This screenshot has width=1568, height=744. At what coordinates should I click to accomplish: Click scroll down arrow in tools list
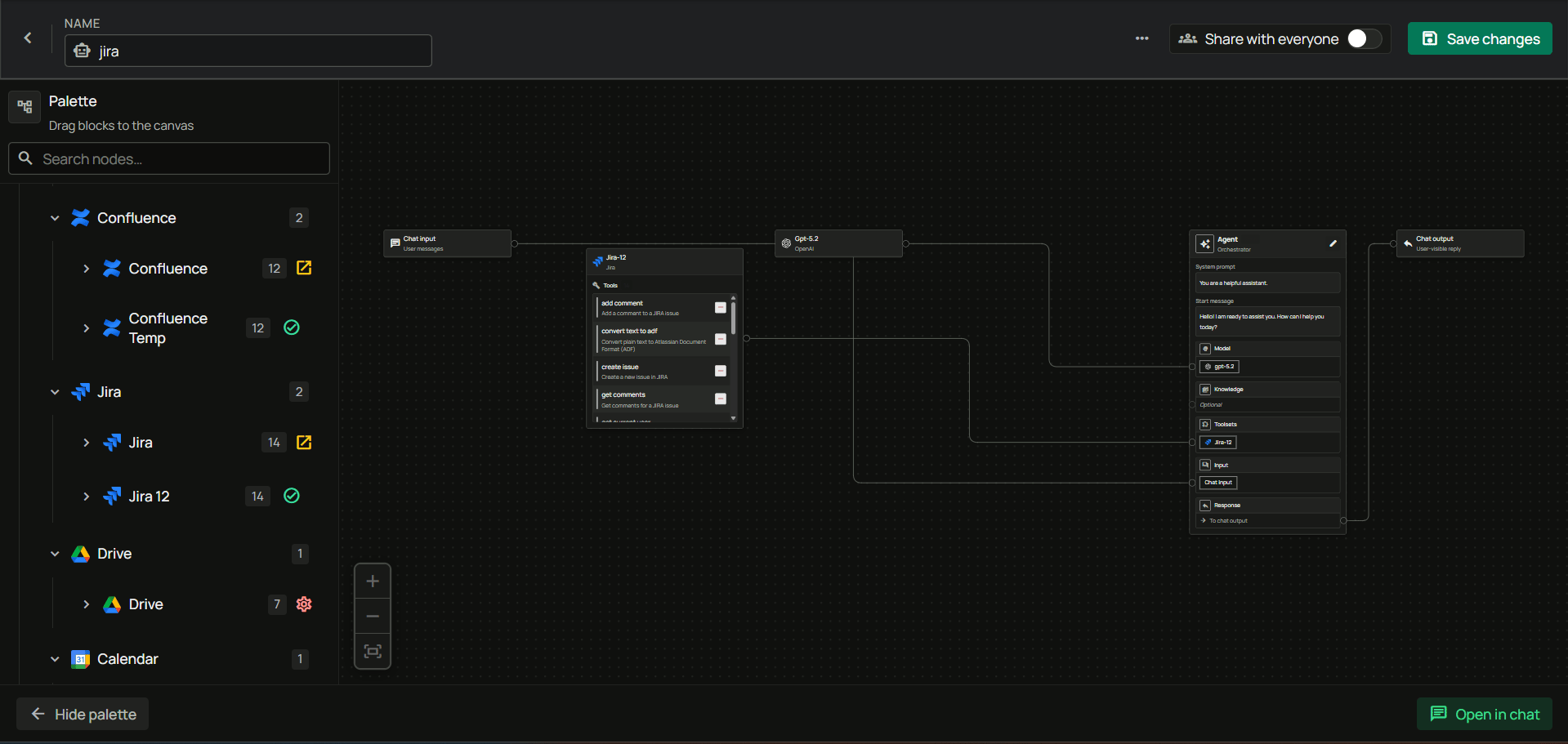pyautogui.click(x=733, y=418)
